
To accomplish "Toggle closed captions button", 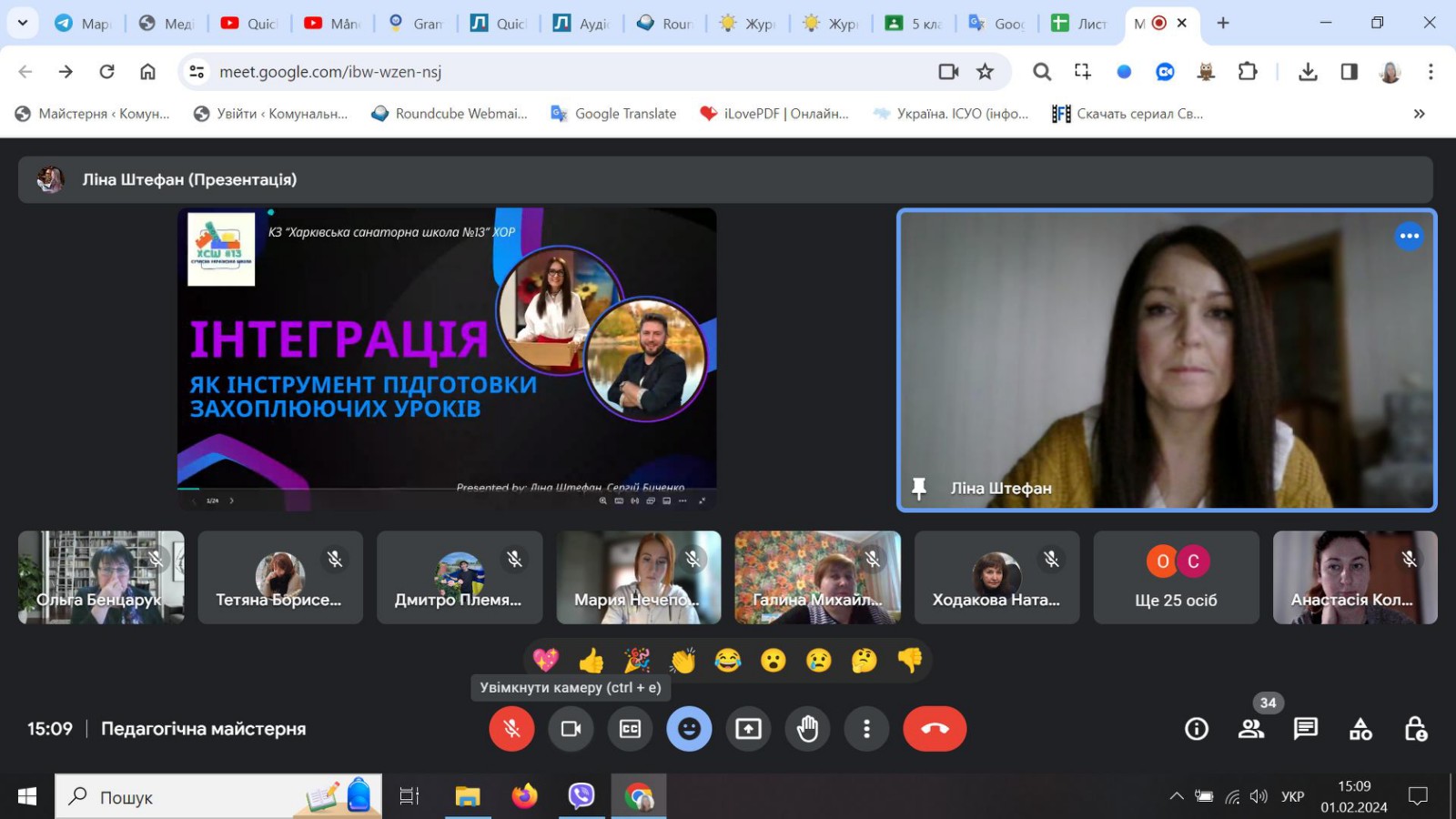I will pyautogui.click(x=630, y=729).
